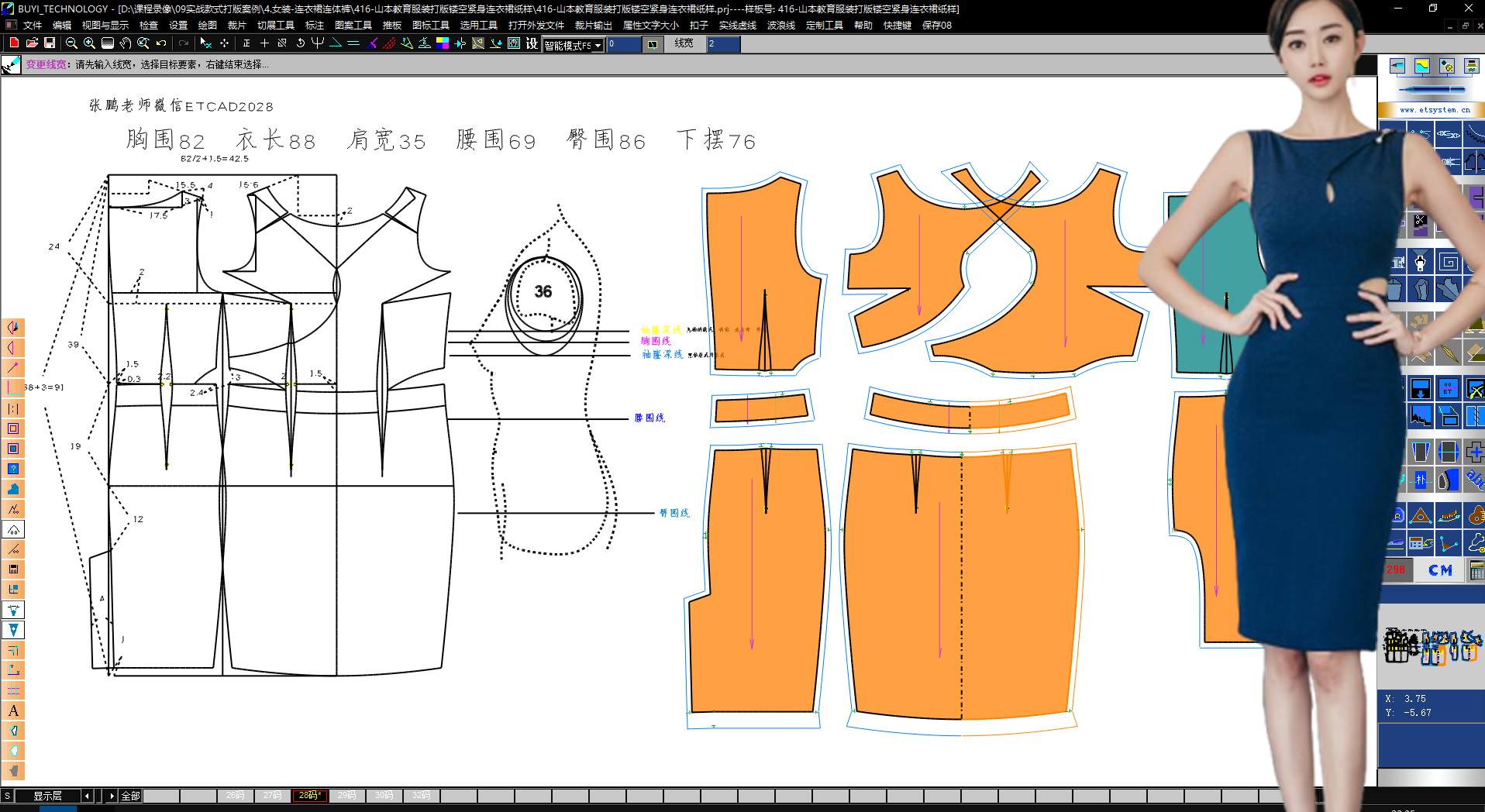
Task: Toggle the S button in bottom-left corner
Action: pos(7,796)
